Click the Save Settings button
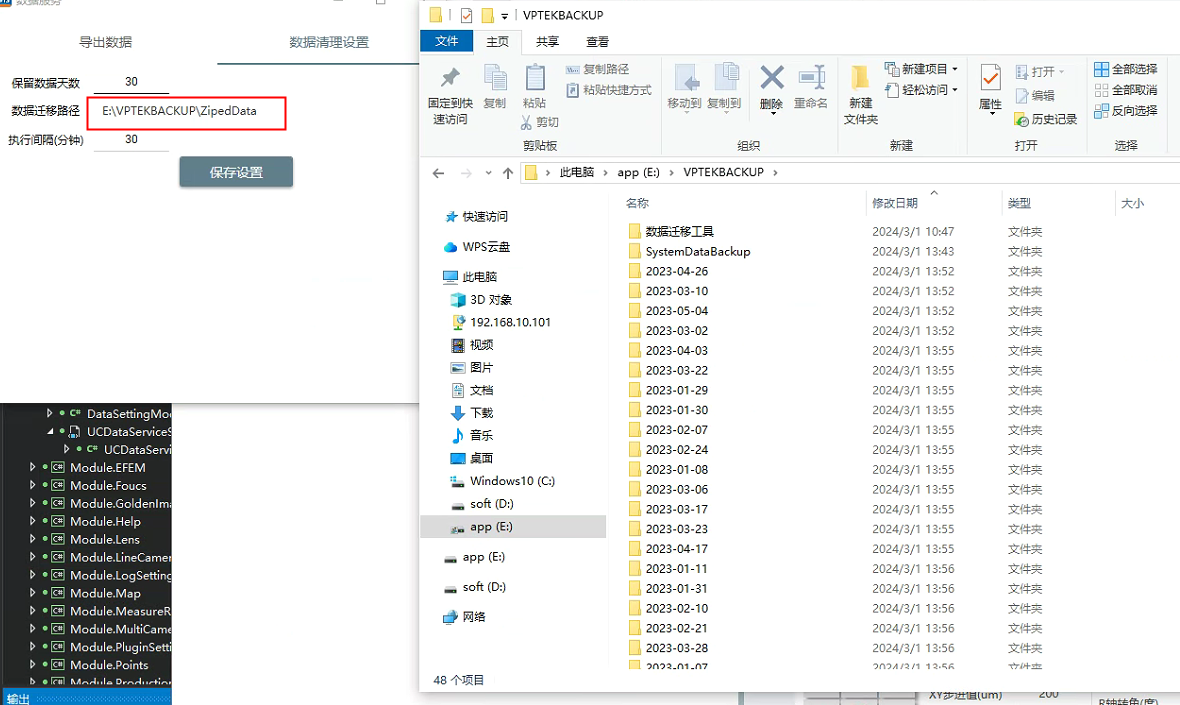Image resolution: width=1180 pixels, height=705 pixels. tap(236, 172)
